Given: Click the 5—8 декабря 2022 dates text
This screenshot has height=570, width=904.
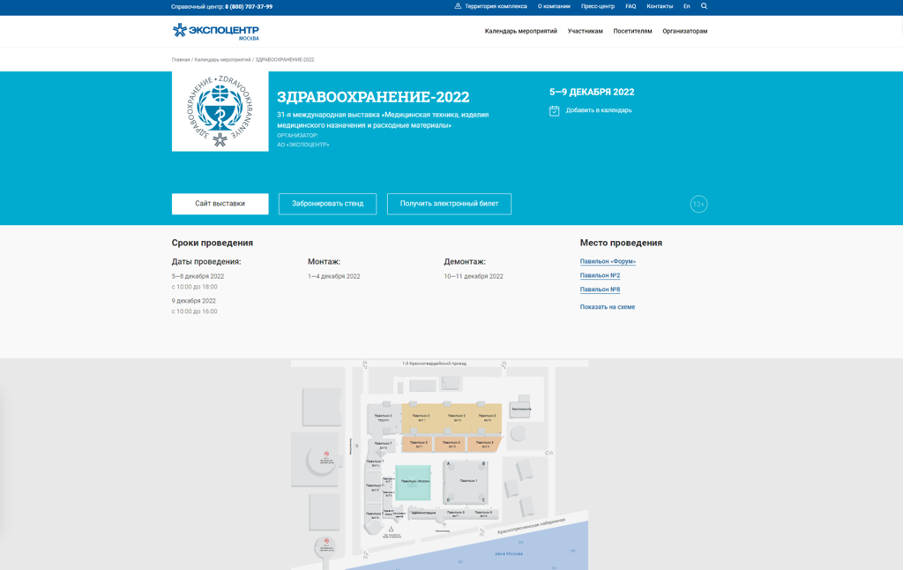Looking at the screenshot, I should (198, 276).
